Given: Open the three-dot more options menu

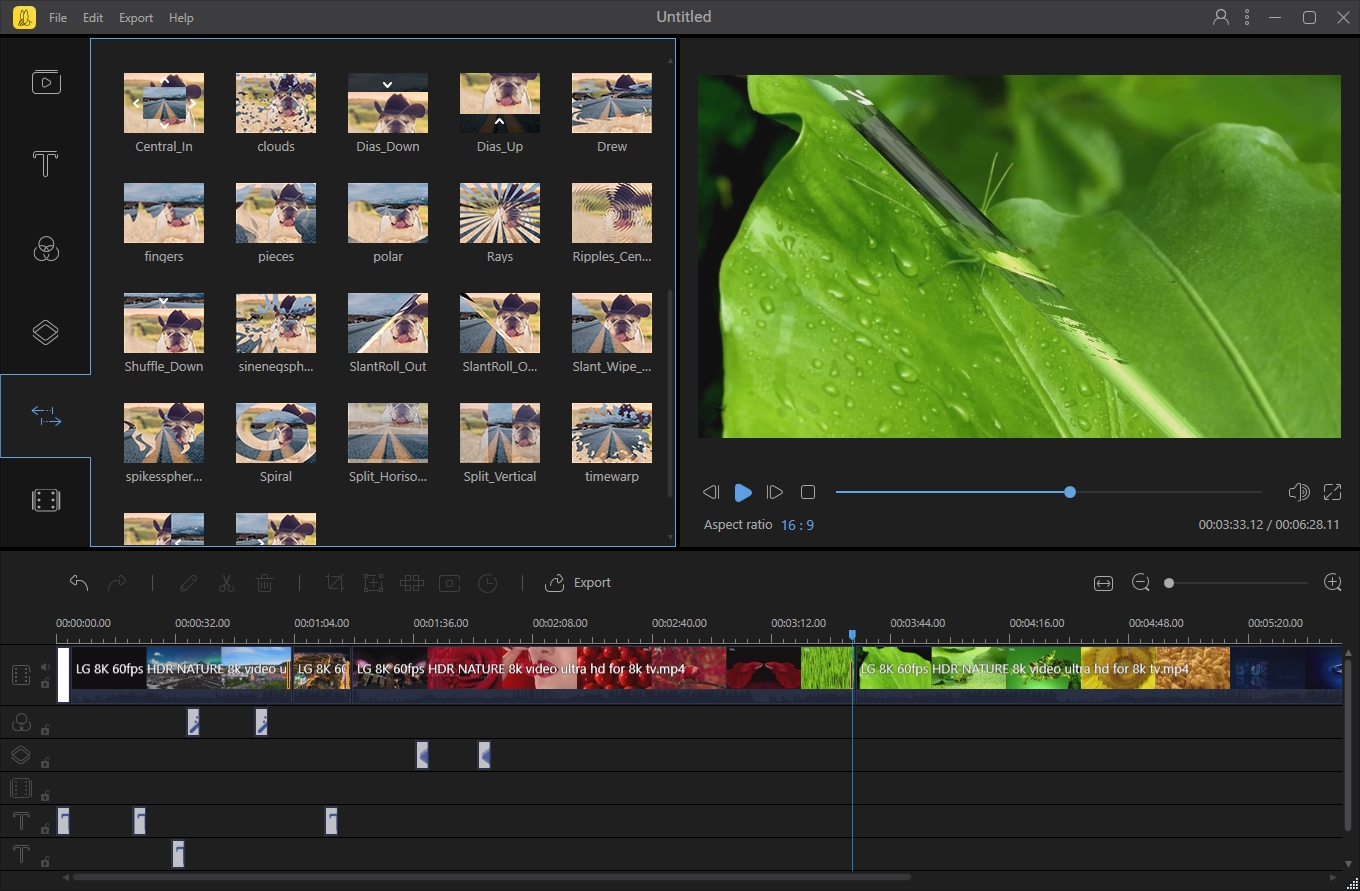Looking at the screenshot, I should [1247, 17].
